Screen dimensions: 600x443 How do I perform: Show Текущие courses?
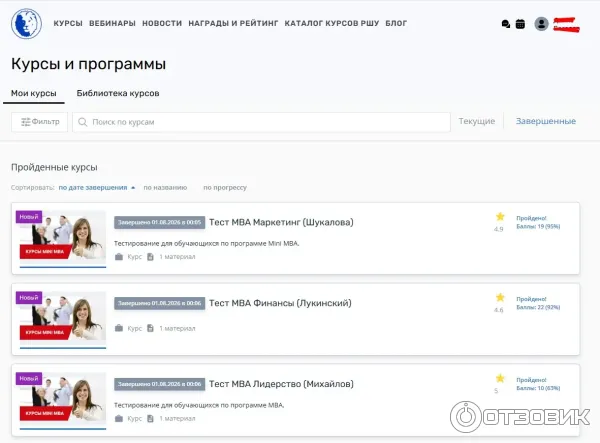click(x=477, y=121)
